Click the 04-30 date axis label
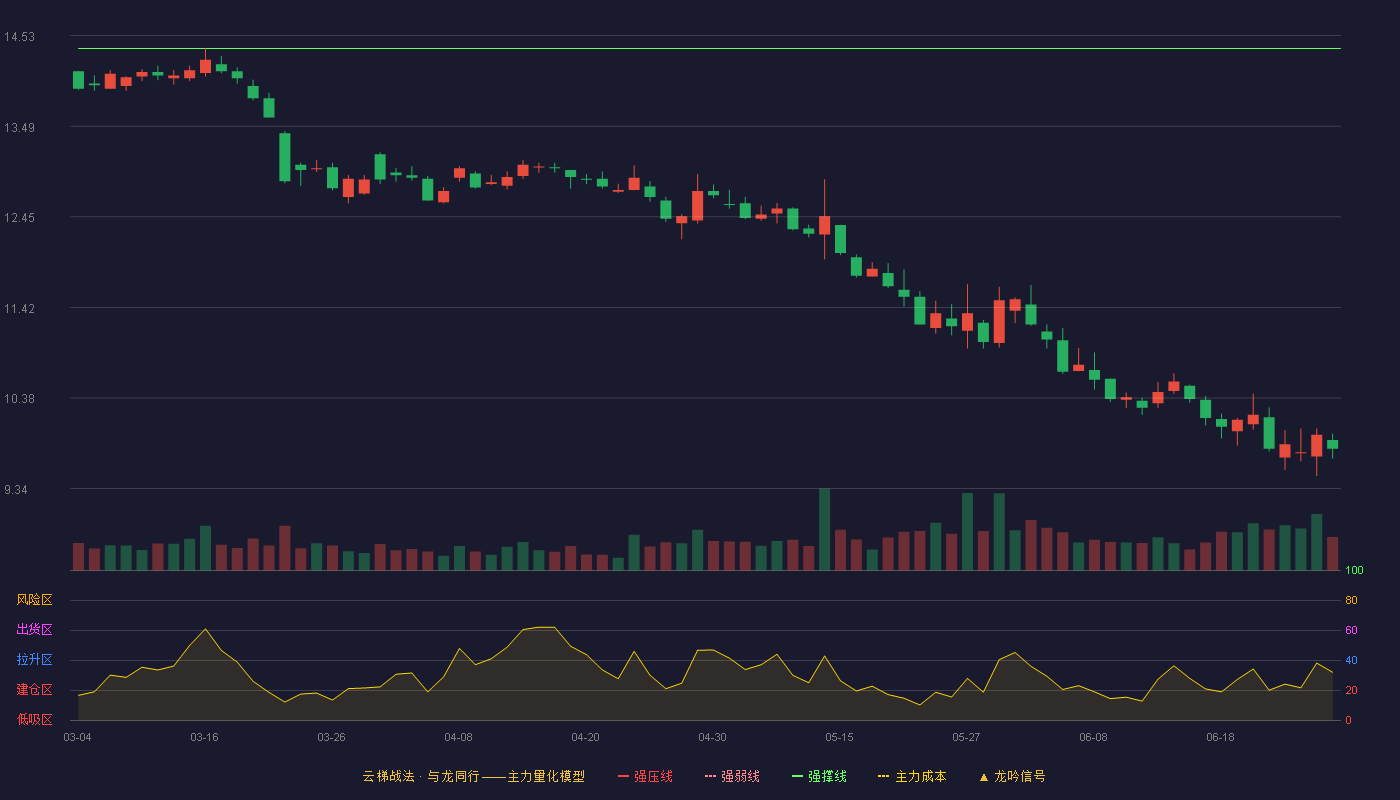Image resolution: width=1400 pixels, height=800 pixels. pyautogui.click(x=712, y=737)
